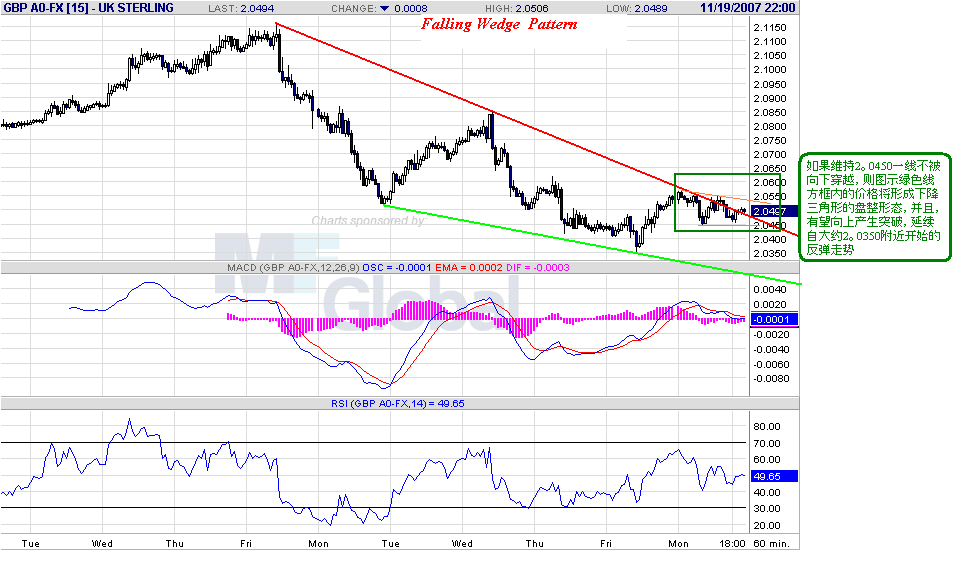Click the DIF = -0.0003 readout
954x572 pixels.
tap(538, 268)
